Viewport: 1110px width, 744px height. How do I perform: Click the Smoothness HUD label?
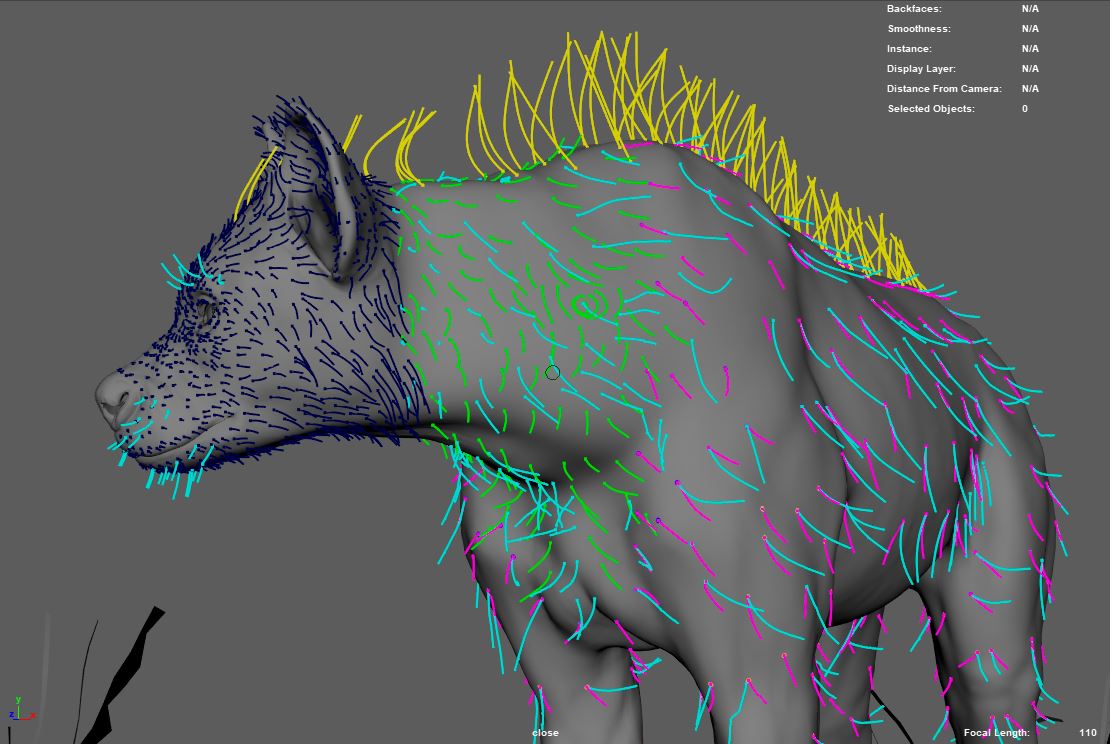point(919,28)
